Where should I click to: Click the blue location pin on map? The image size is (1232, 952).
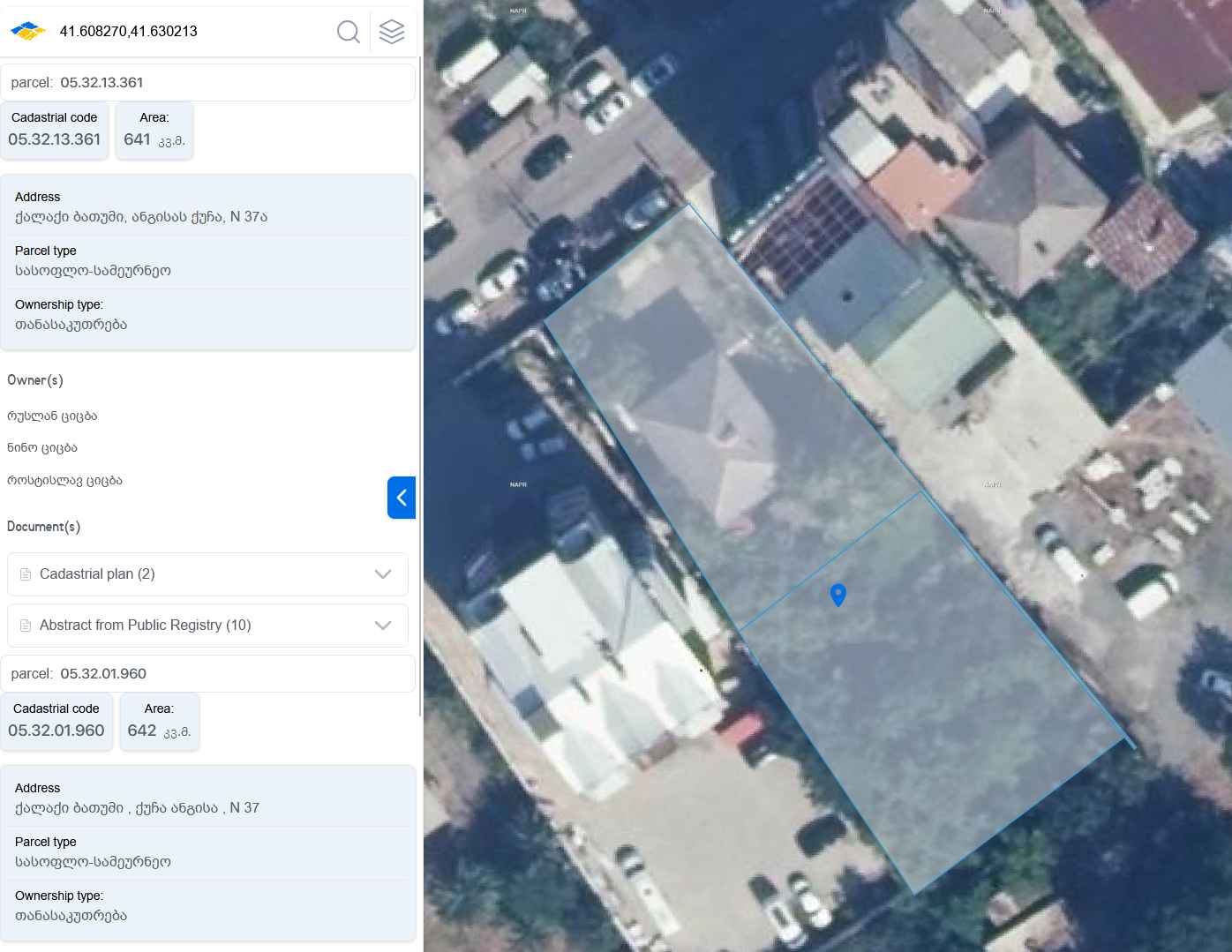(838, 595)
